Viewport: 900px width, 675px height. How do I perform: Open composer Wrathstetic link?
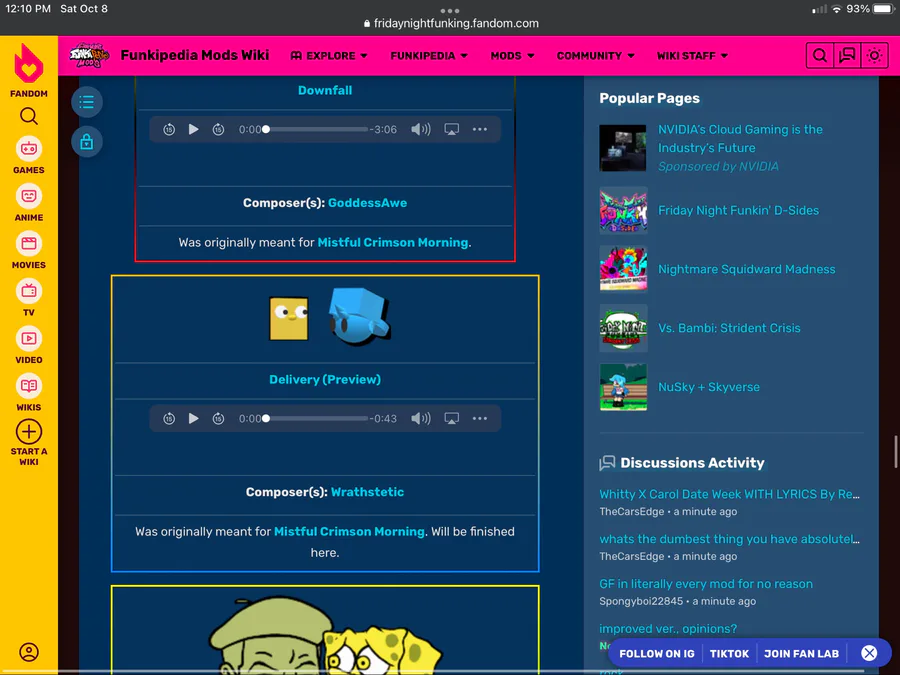click(367, 492)
